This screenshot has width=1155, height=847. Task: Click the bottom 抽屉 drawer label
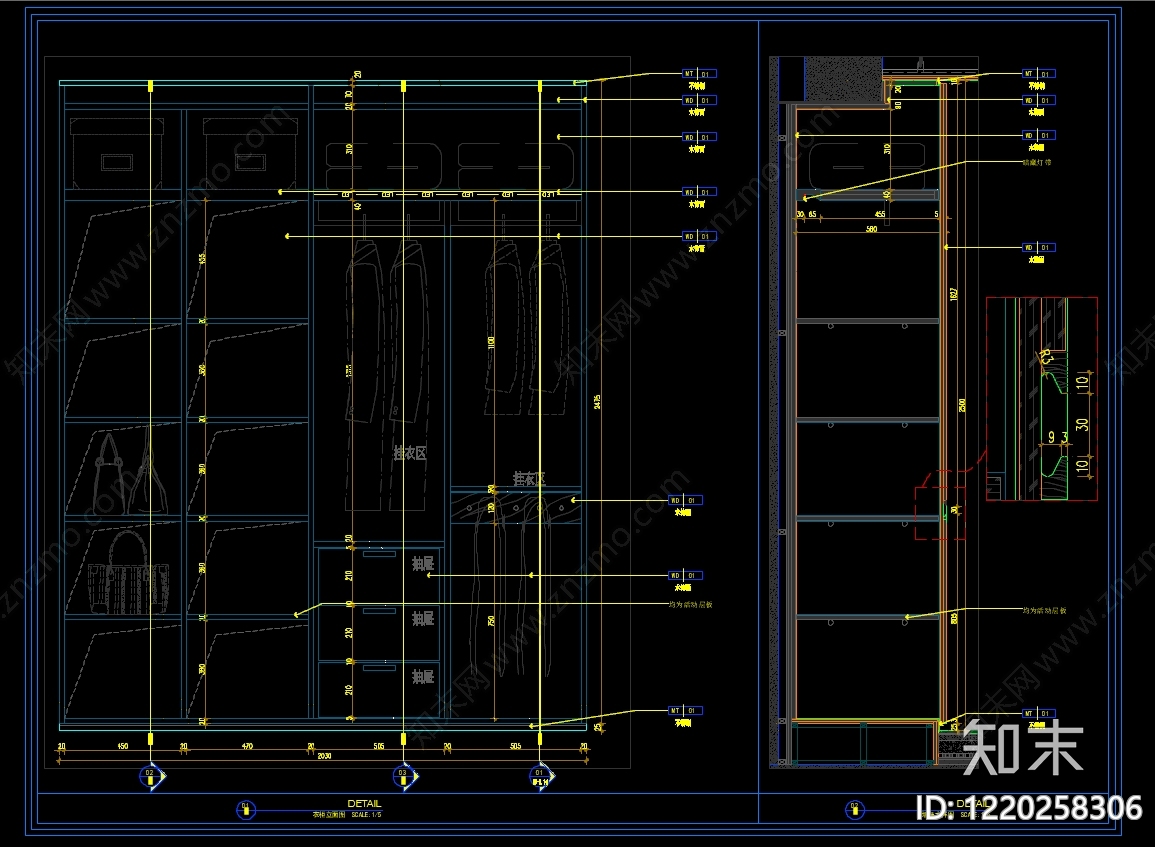tap(423, 676)
